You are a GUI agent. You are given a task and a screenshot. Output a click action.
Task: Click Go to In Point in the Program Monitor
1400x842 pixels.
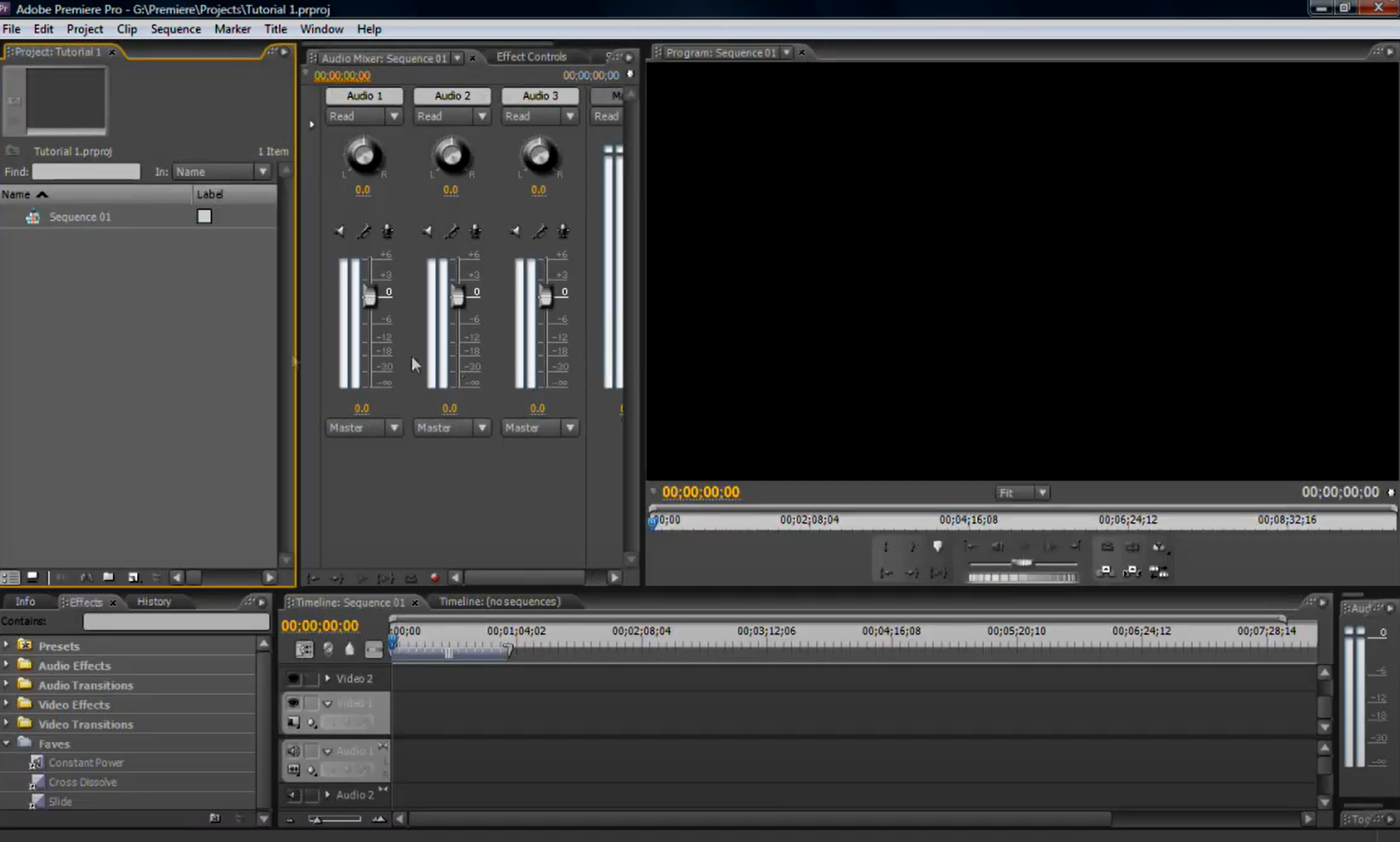pyautogui.click(x=971, y=546)
